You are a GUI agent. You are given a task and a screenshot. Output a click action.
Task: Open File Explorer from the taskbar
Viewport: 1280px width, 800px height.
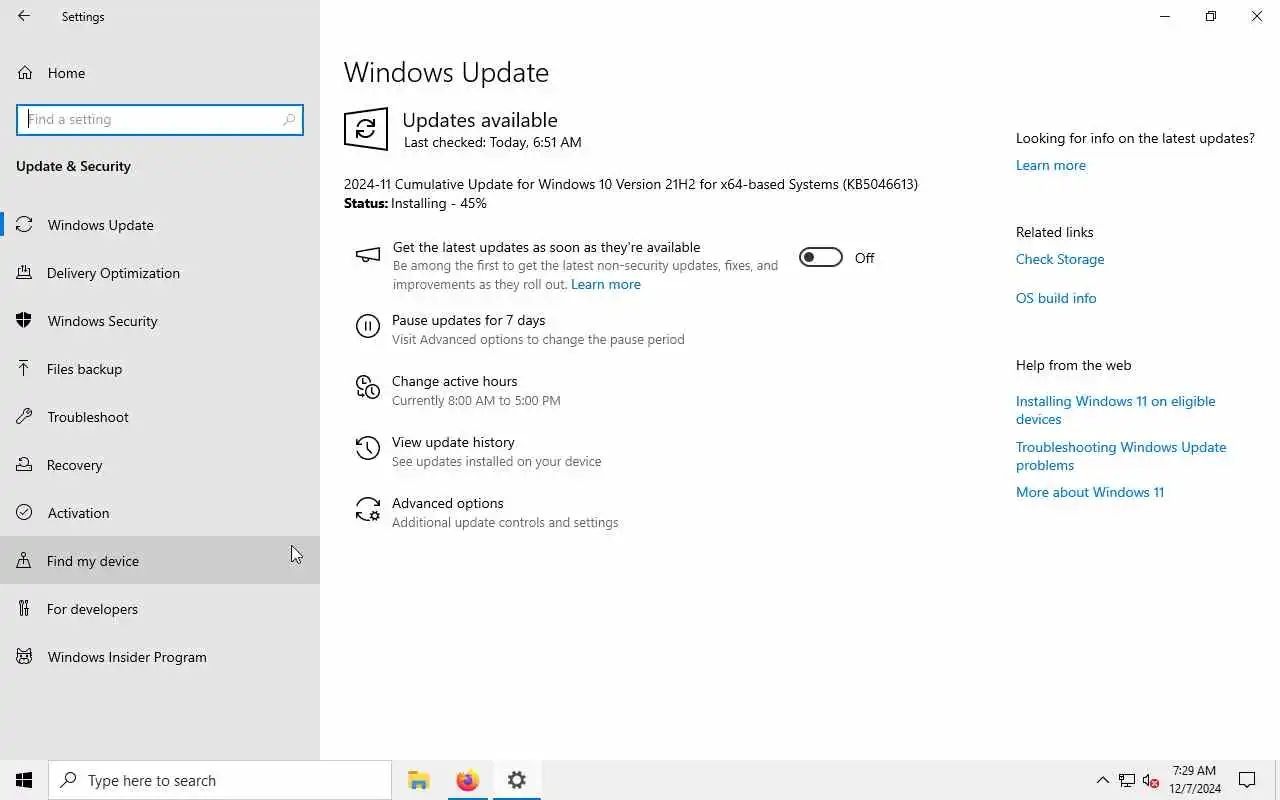point(418,780)
